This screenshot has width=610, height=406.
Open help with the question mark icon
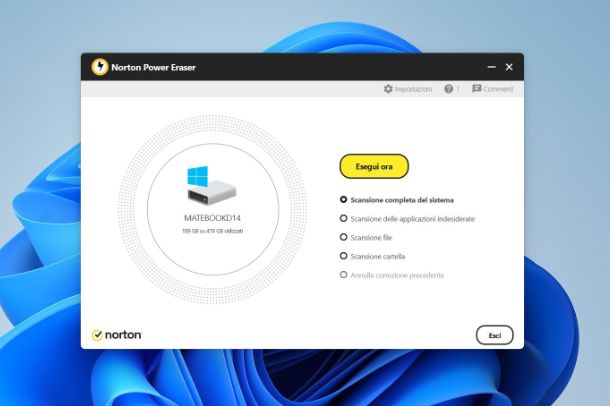coord(449,89)
